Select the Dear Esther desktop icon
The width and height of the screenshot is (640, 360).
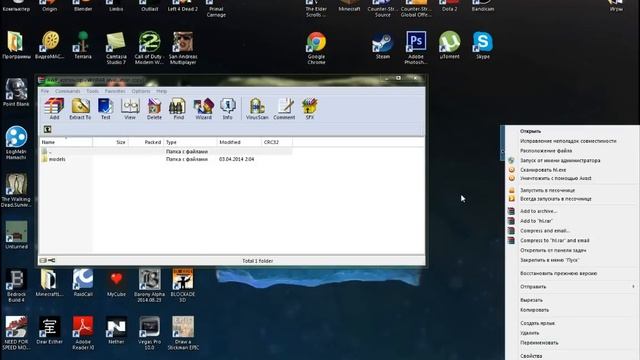click(x=49, y=330)
